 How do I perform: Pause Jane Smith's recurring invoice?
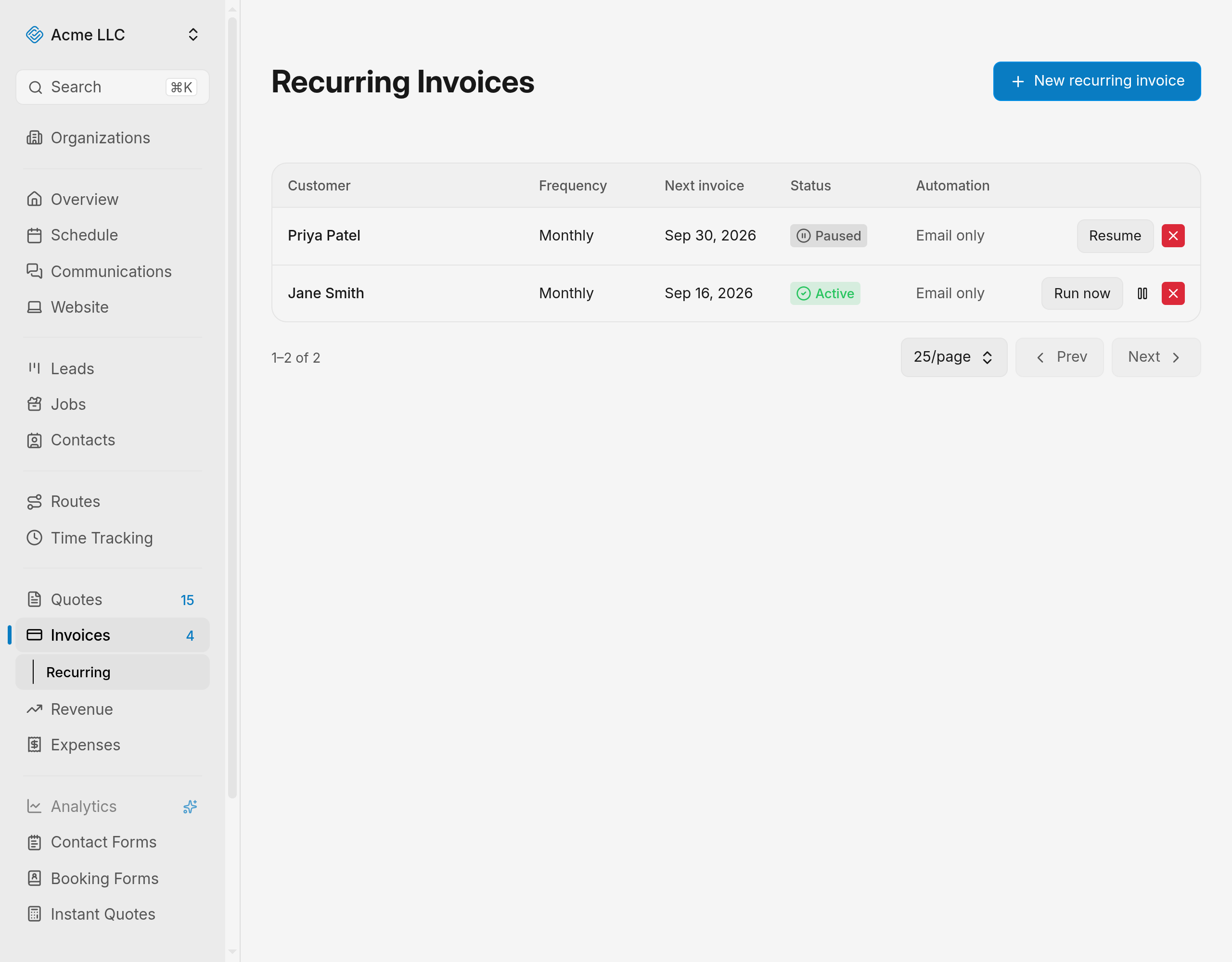(x=1142, y=293)
